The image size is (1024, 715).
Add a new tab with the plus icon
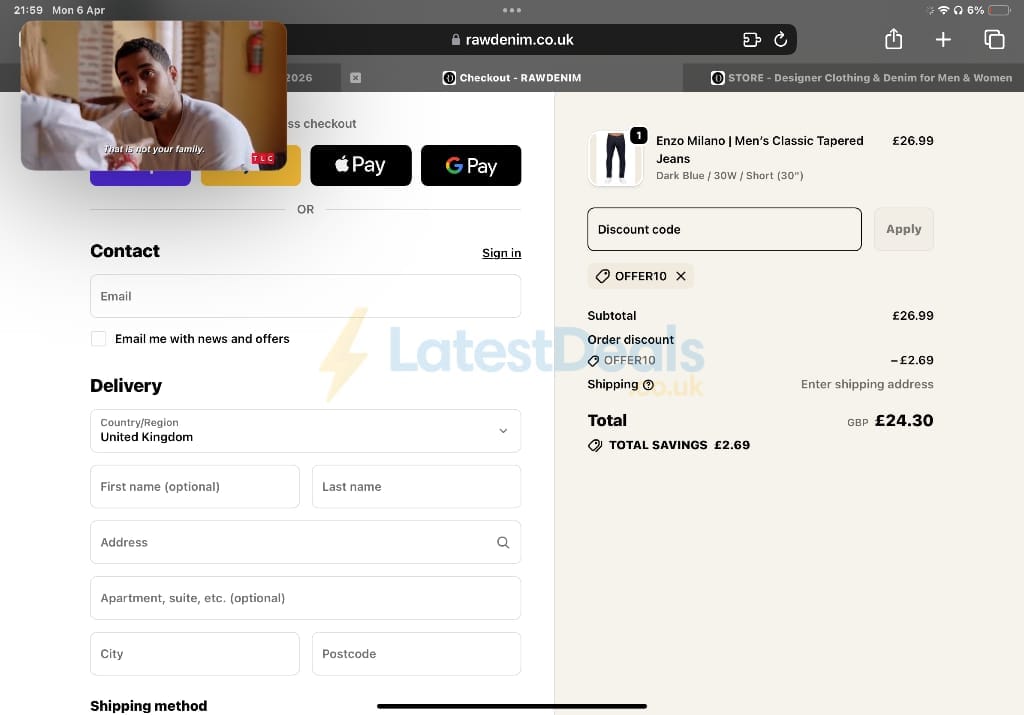pyautogui.click(x=943, y=40)
